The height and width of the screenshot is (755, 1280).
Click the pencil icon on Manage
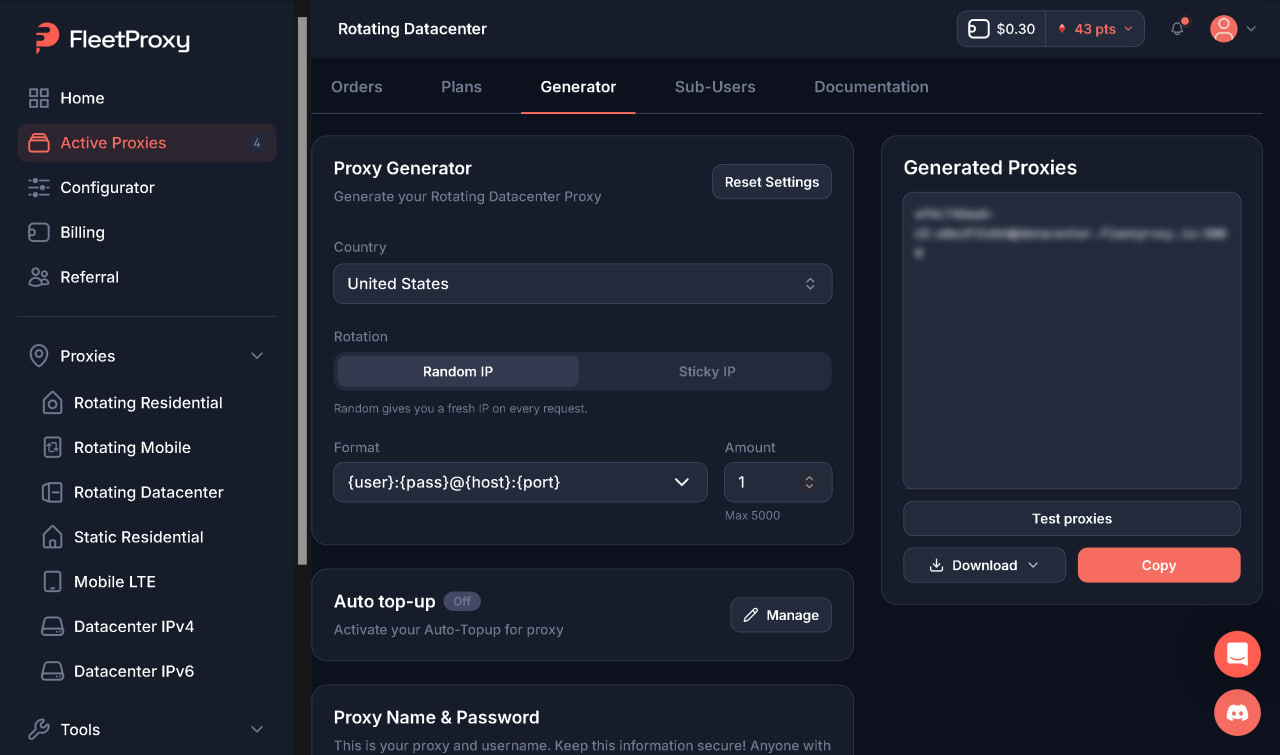750,615
